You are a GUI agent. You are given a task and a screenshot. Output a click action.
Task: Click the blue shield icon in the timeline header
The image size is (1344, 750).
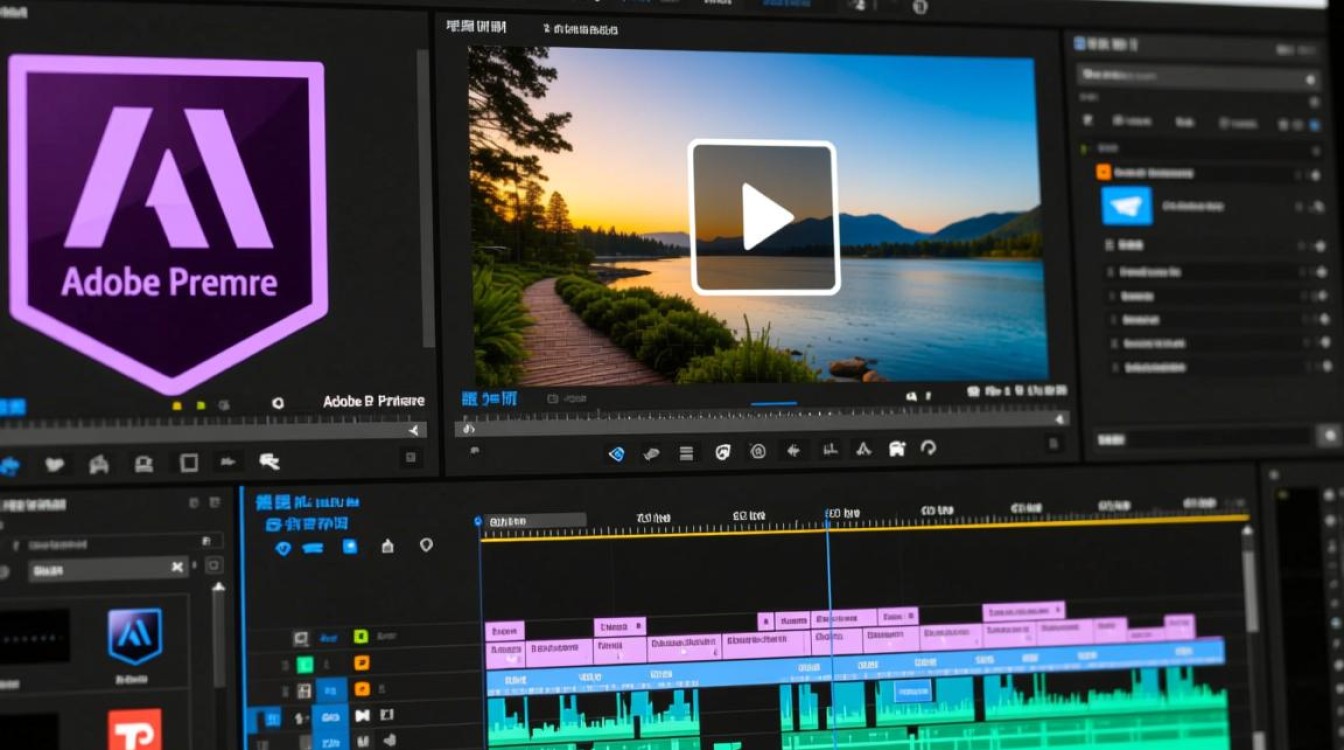282,548
